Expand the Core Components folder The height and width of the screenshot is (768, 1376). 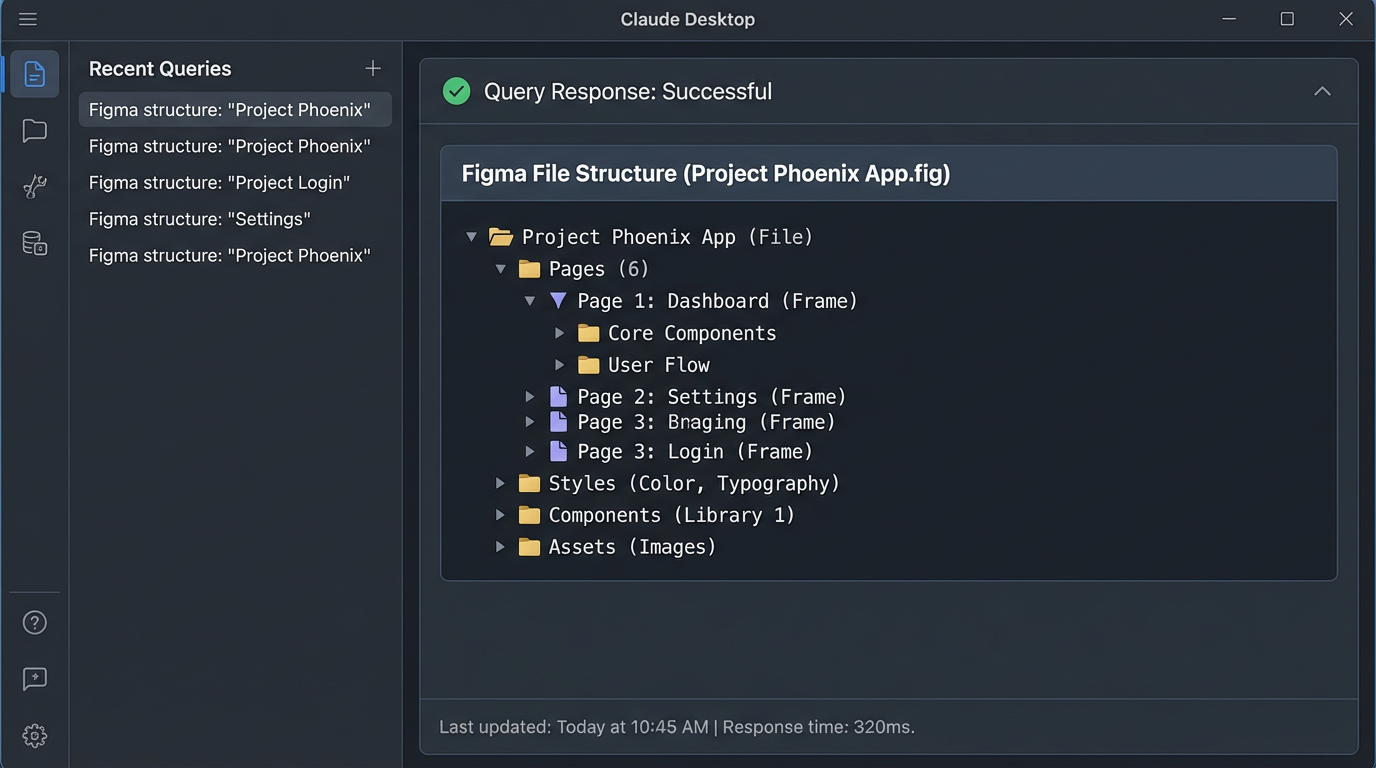(559, 332)
